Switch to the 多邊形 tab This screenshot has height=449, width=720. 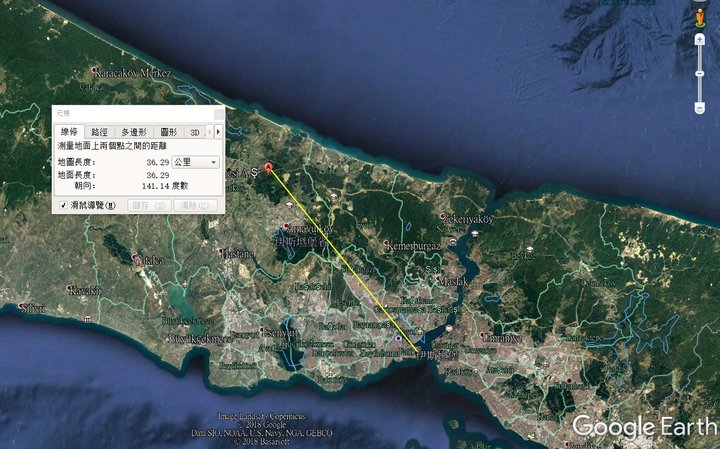(134, 131)
